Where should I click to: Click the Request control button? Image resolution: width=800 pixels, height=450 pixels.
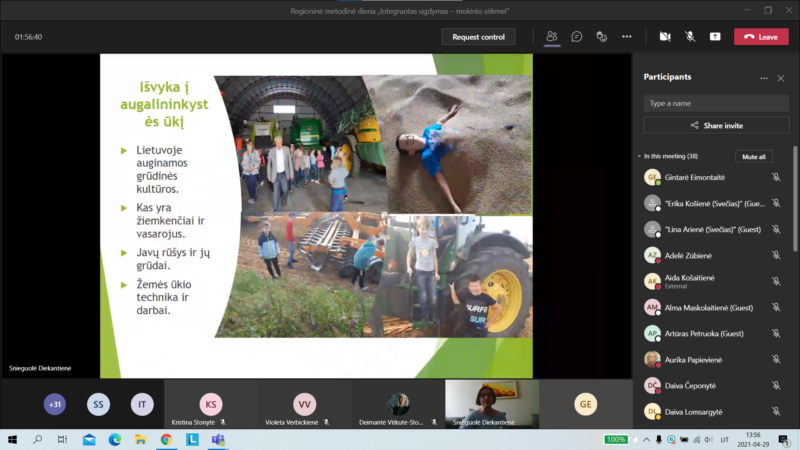tap(478, 37)
